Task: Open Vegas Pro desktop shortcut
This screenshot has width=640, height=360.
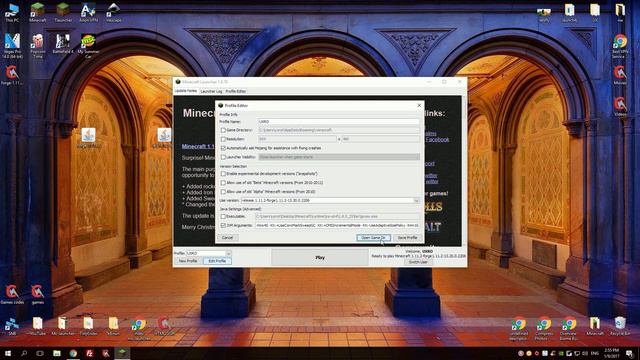Action: click(x=12, y=45)
